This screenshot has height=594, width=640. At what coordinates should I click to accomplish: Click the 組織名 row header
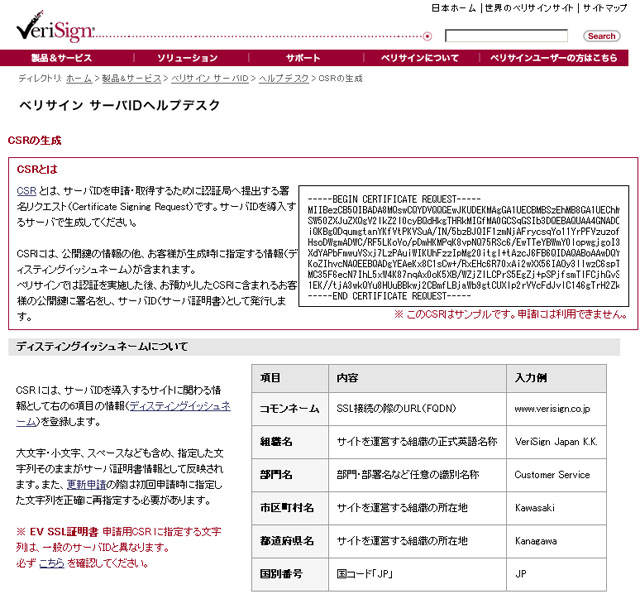coord(290,442)
